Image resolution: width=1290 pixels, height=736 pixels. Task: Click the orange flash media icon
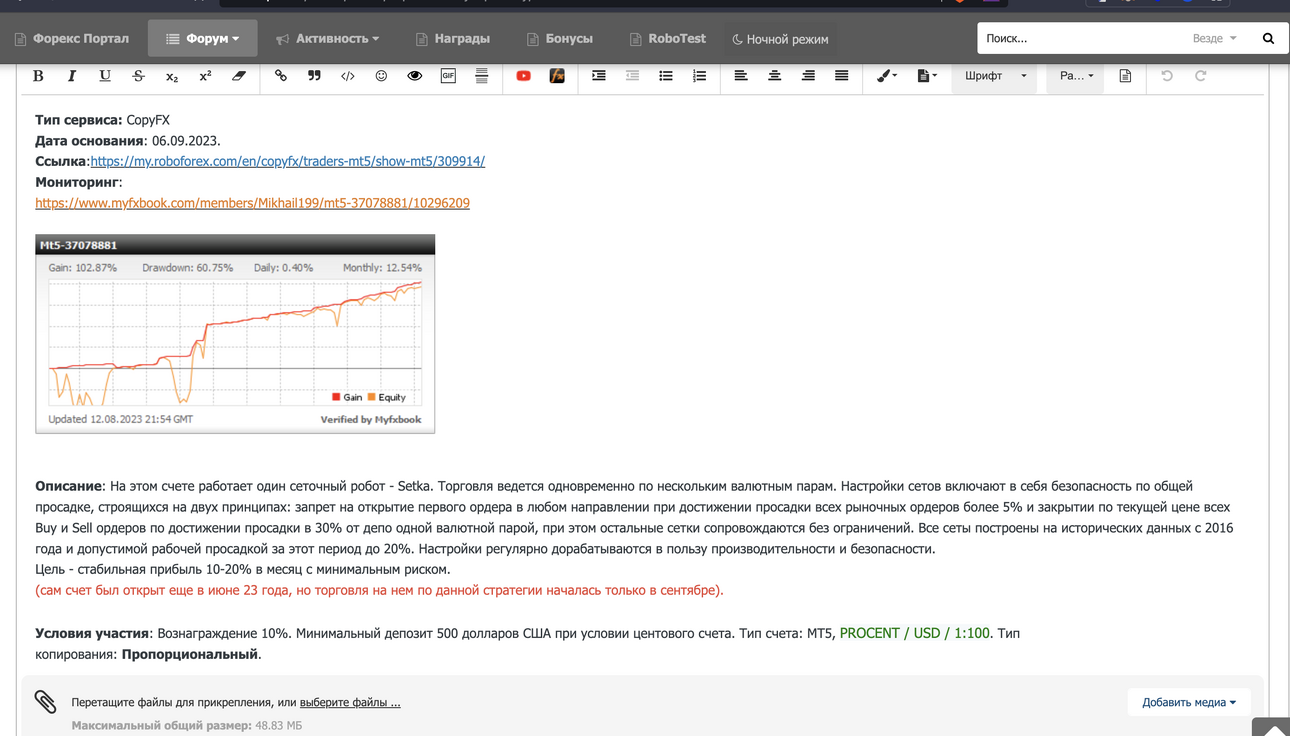click(x=557, y=76)
